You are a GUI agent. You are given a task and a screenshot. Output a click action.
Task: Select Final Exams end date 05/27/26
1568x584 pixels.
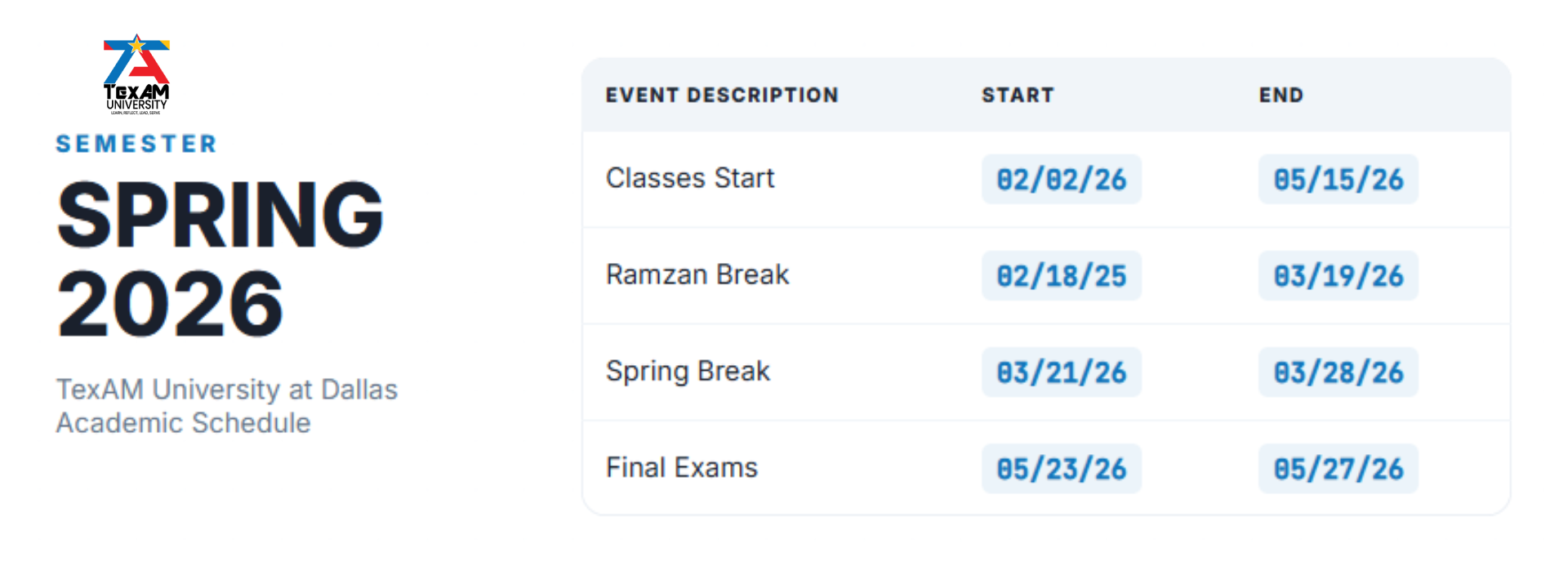[1338, 469]
